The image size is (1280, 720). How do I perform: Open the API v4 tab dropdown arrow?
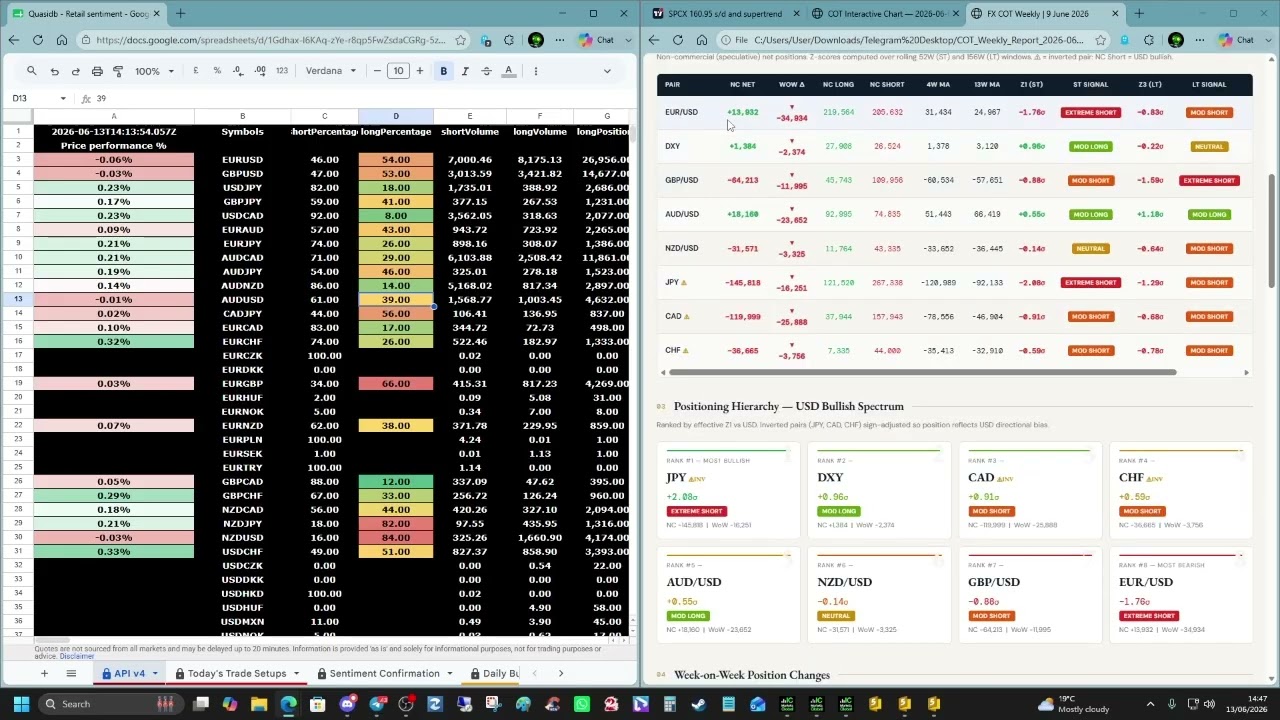[155, 673]
